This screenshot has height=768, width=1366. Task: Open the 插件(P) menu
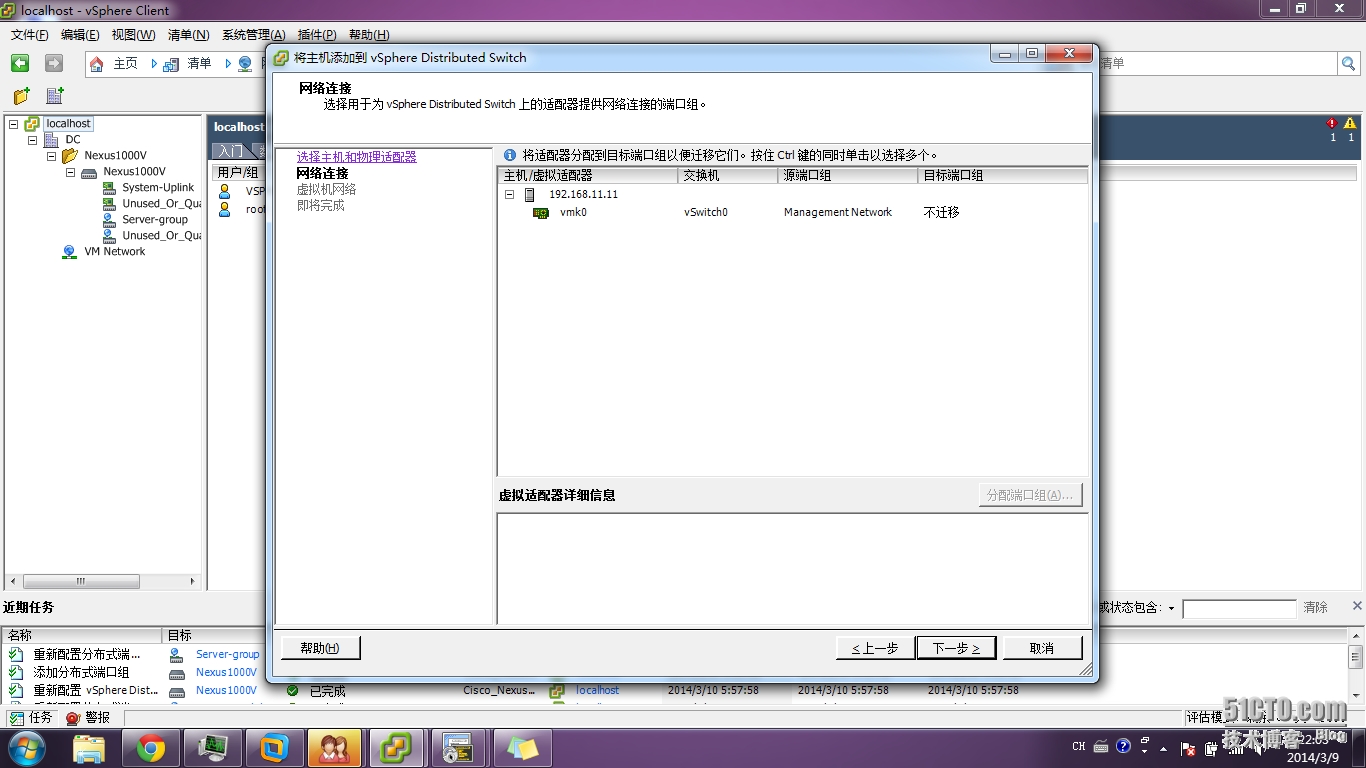(x=316, y=35)
